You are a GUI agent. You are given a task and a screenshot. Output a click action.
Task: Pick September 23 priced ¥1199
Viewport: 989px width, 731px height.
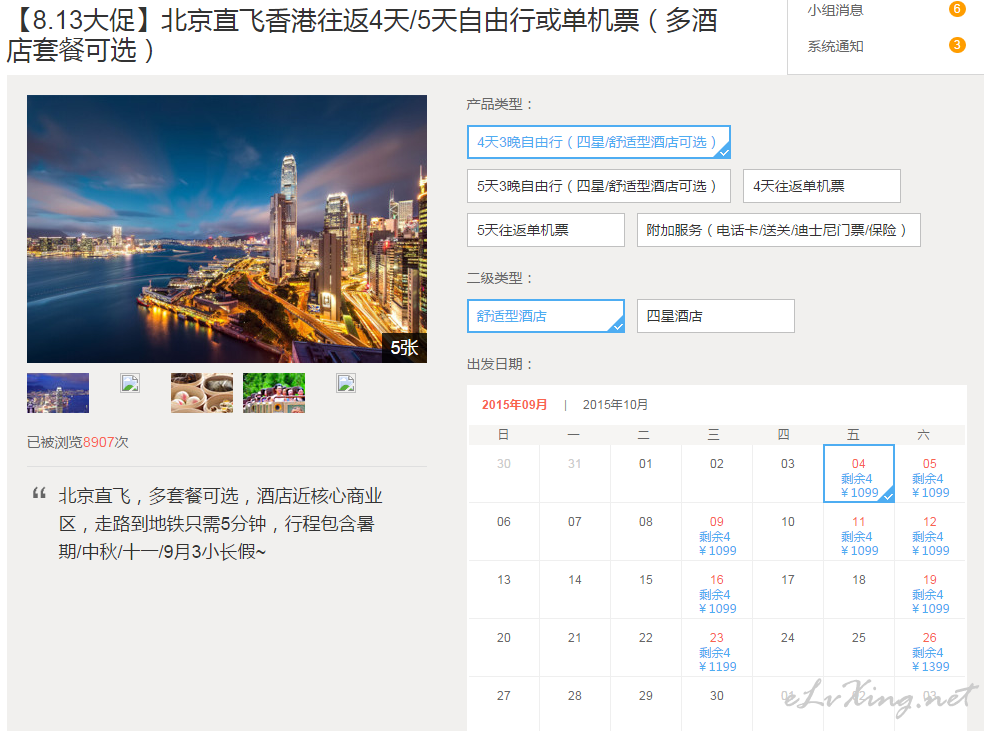pos(717,648)
